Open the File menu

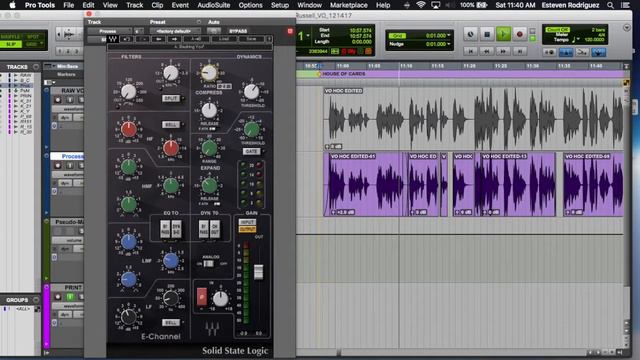(x=69, y=5)
